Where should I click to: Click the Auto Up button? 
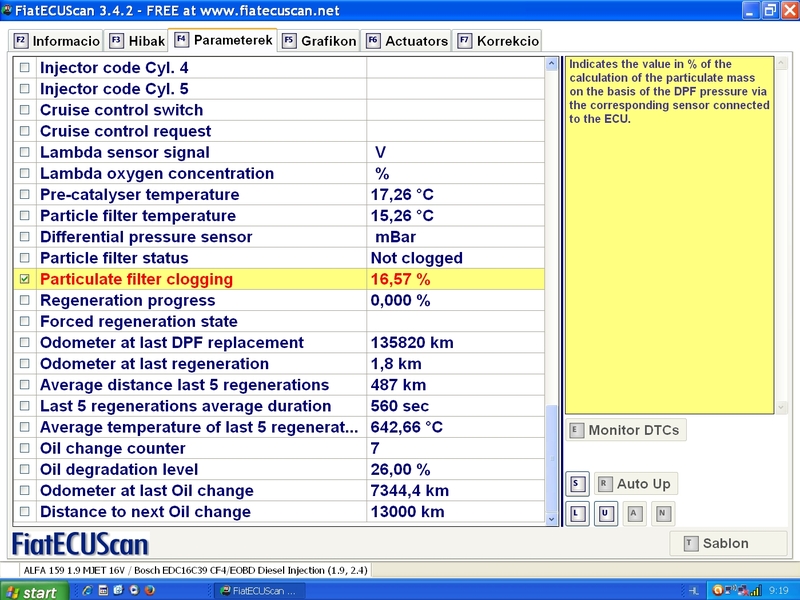point(636,484)
